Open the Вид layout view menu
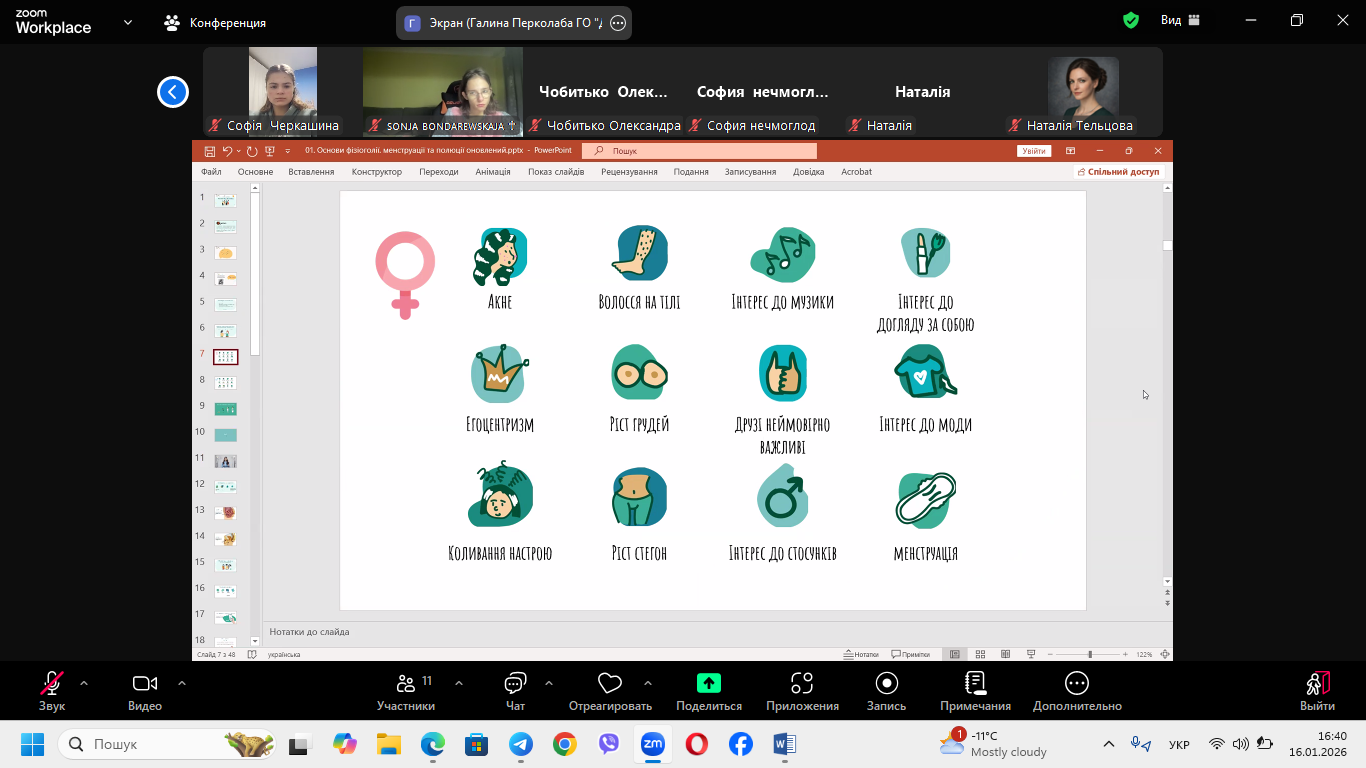This screenshot has height=768, width=1366. [x=1180, y=20]
